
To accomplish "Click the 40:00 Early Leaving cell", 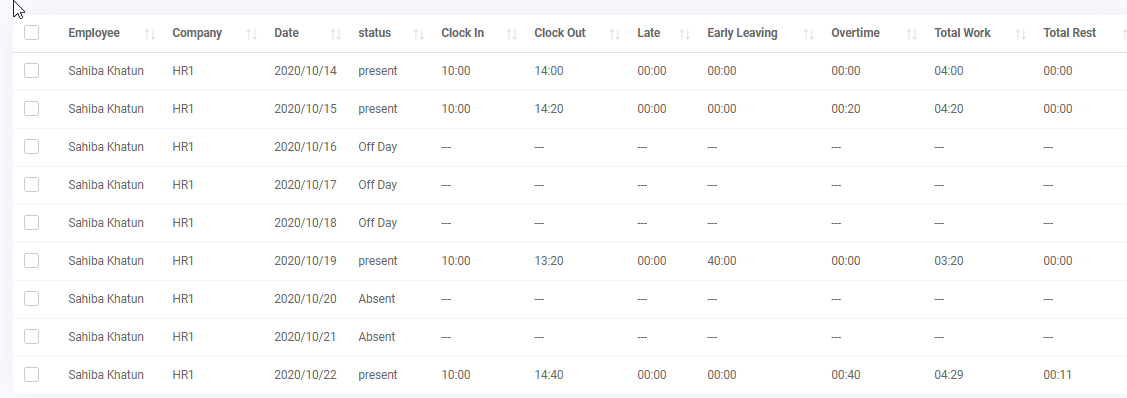I will 722,261.
